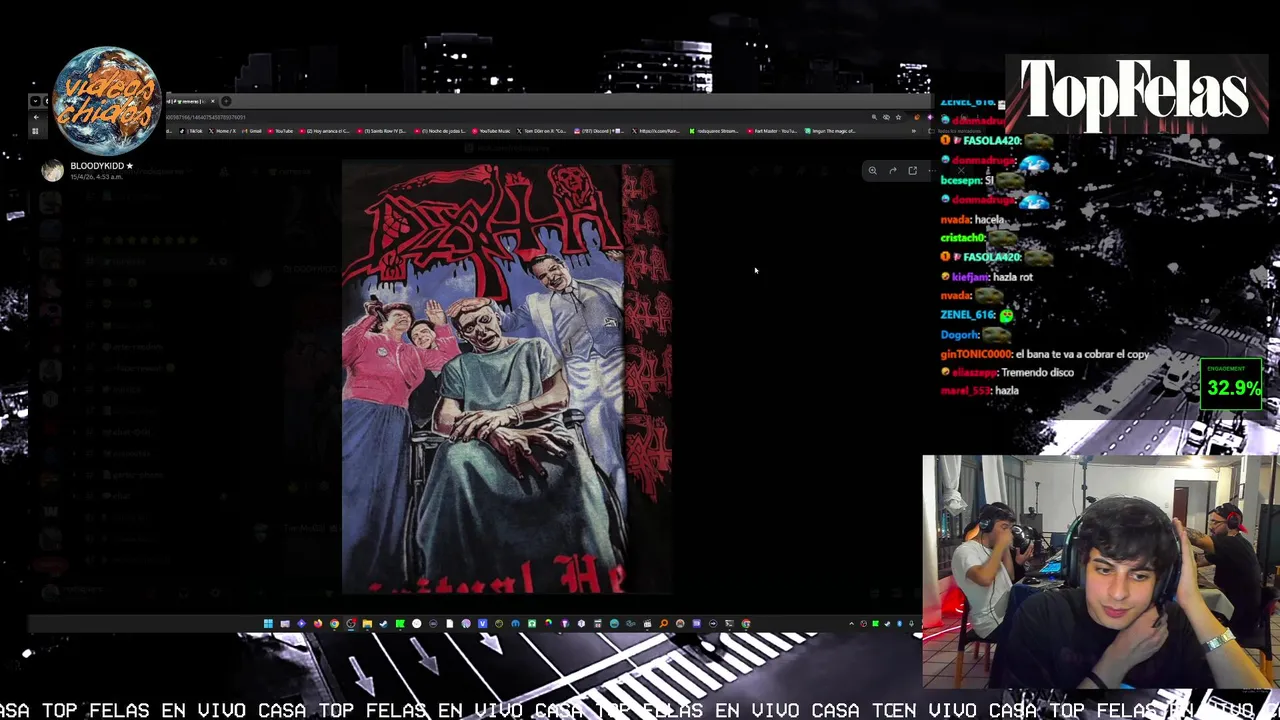The image size is (1280, 720).
Task: Open the Hoy arranca el C... bookmark
Action: (x=324, y=131)
